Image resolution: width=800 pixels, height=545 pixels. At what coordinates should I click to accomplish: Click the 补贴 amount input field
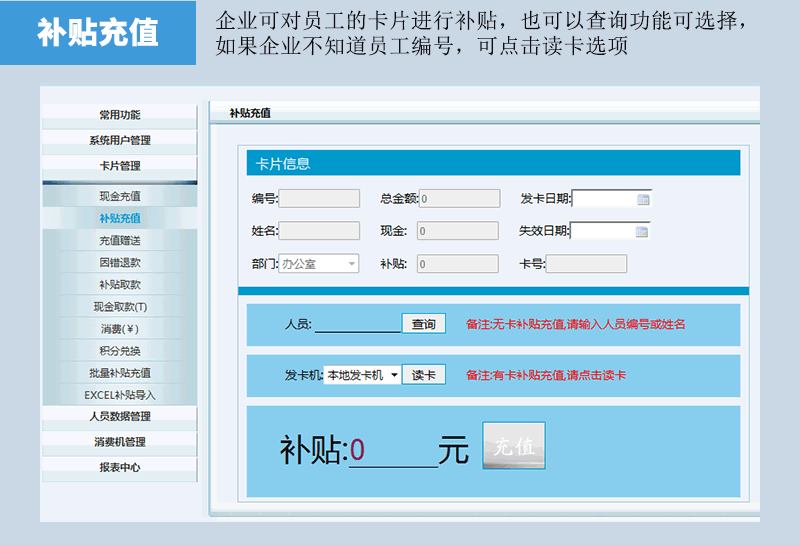[x=393, y=451]
